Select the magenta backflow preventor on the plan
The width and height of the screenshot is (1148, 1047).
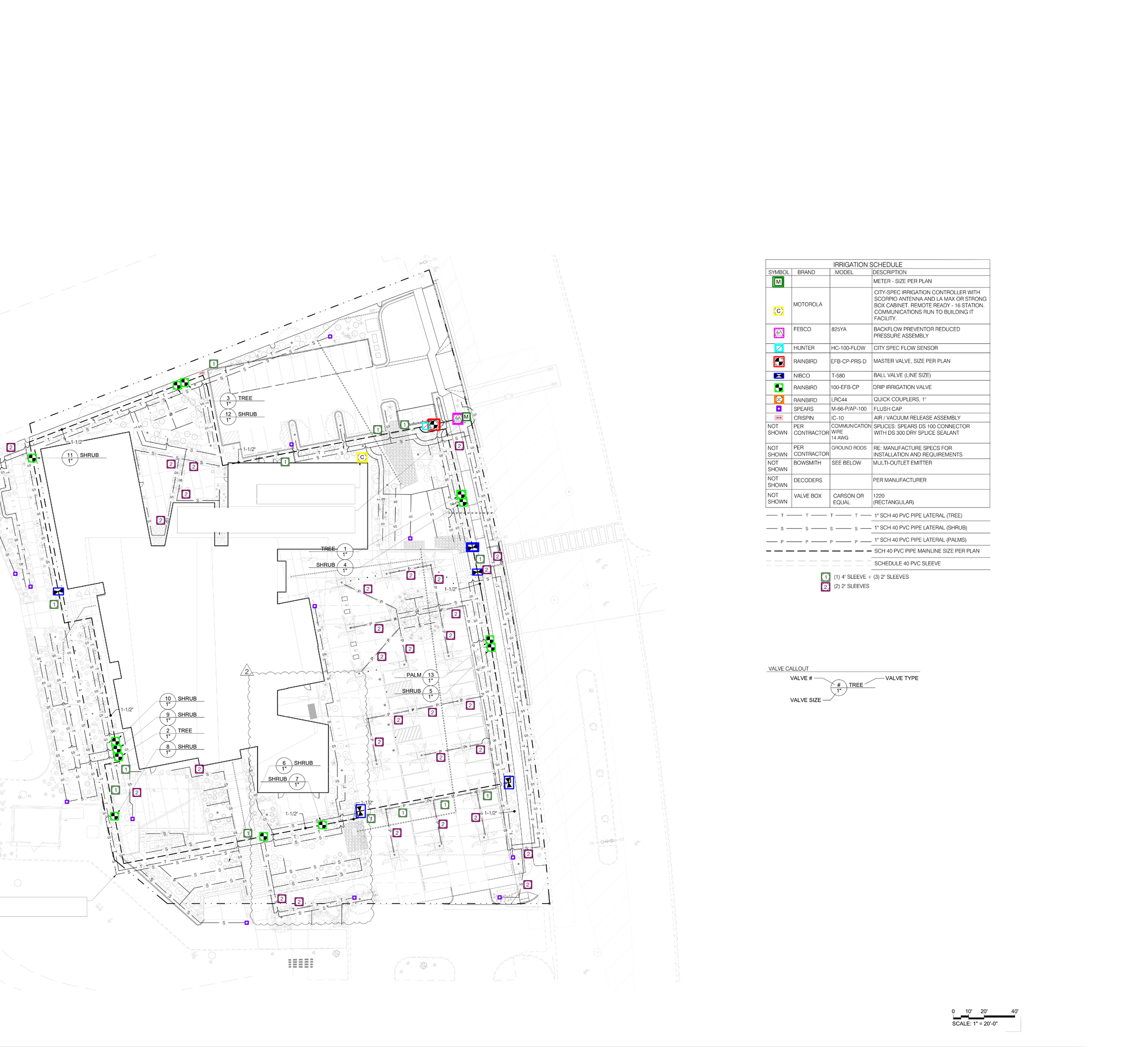click(457, 418)
